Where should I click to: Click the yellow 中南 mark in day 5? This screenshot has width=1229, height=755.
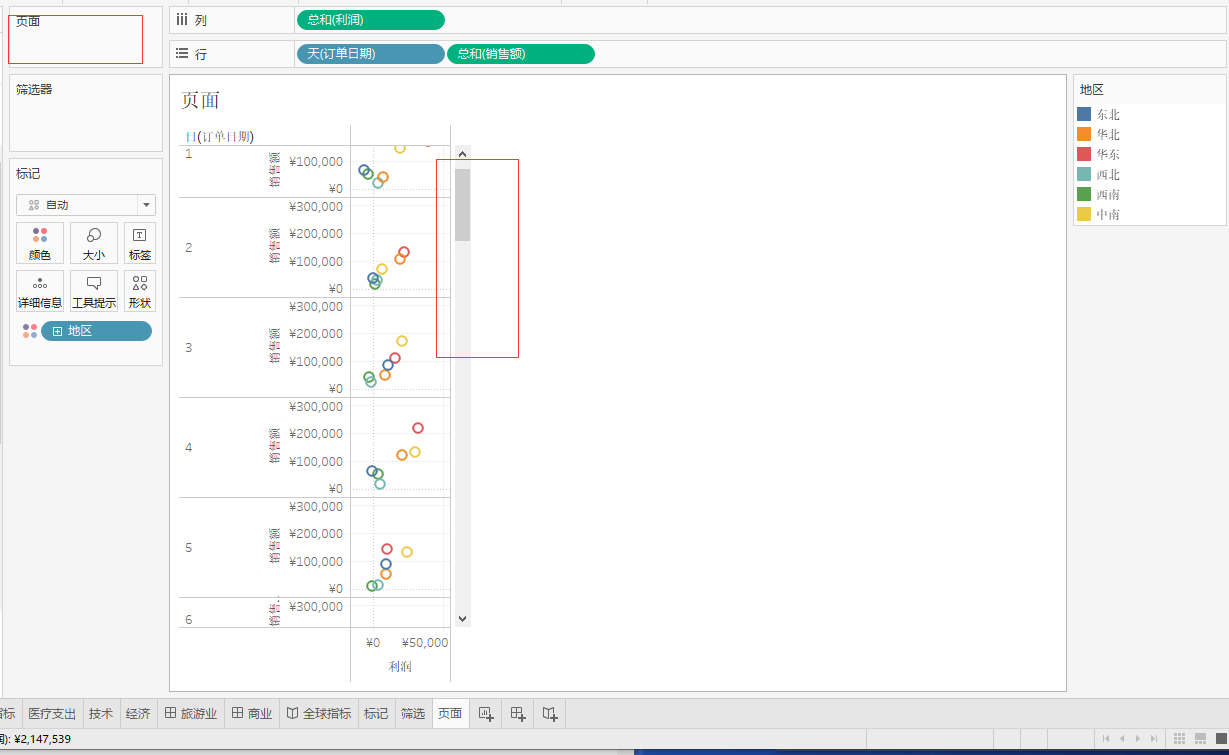407,552
